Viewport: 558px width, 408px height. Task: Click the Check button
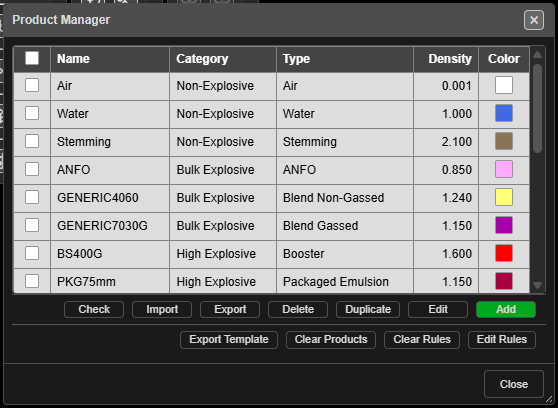click(94, 309)
